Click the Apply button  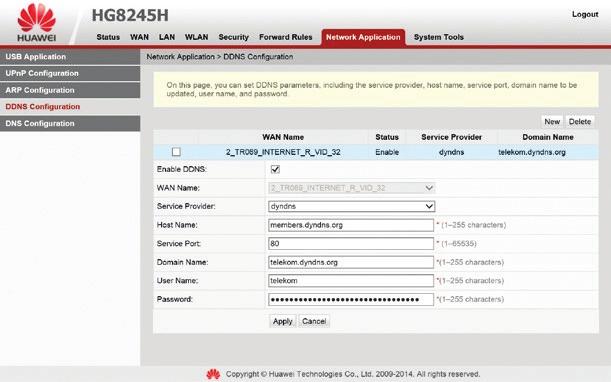tap(283, 321)
